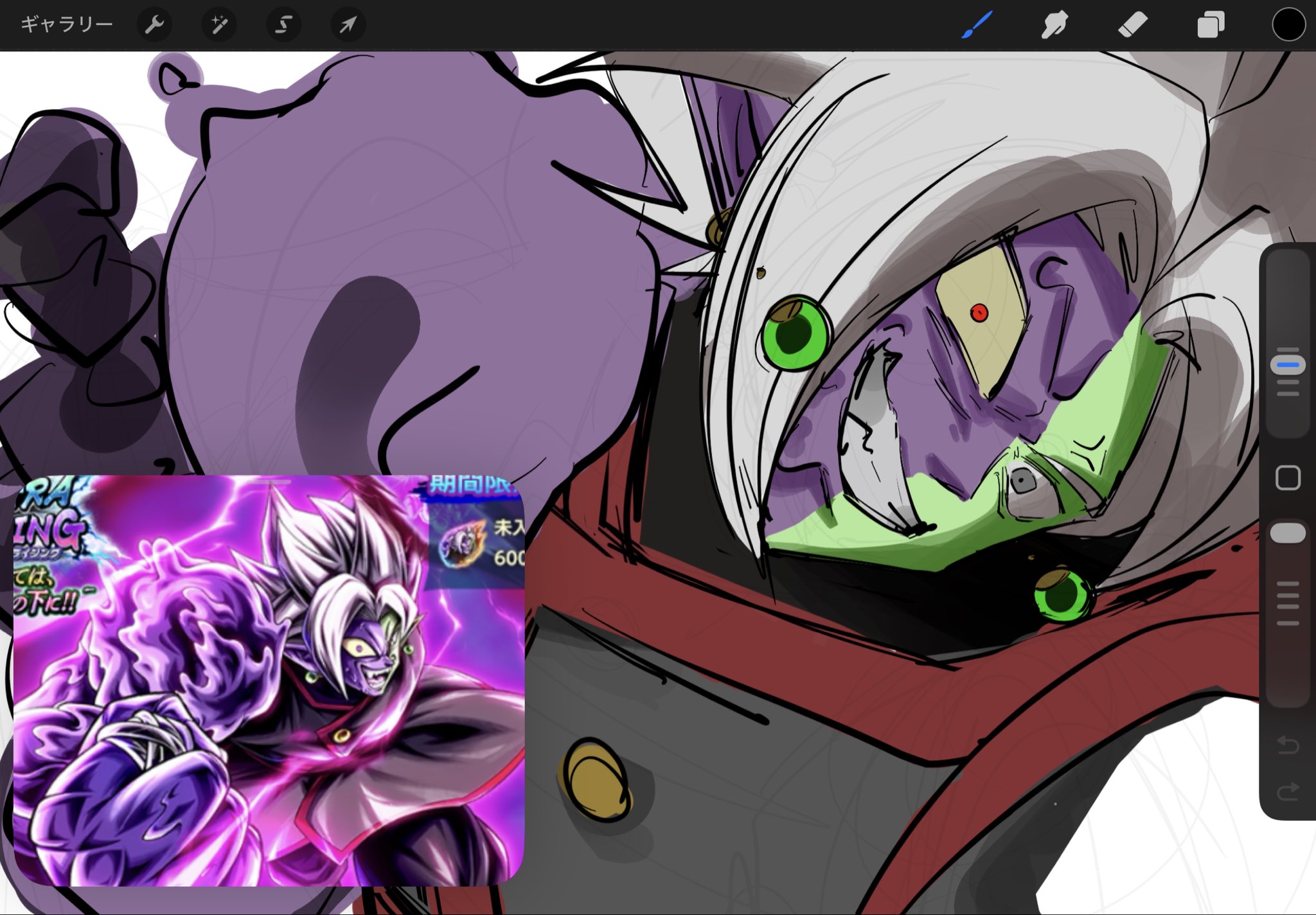Image resolution: width=1316 pixels, height=915 pixels.
Task: Tap the reference image floating window
Action: coord(269,681)
